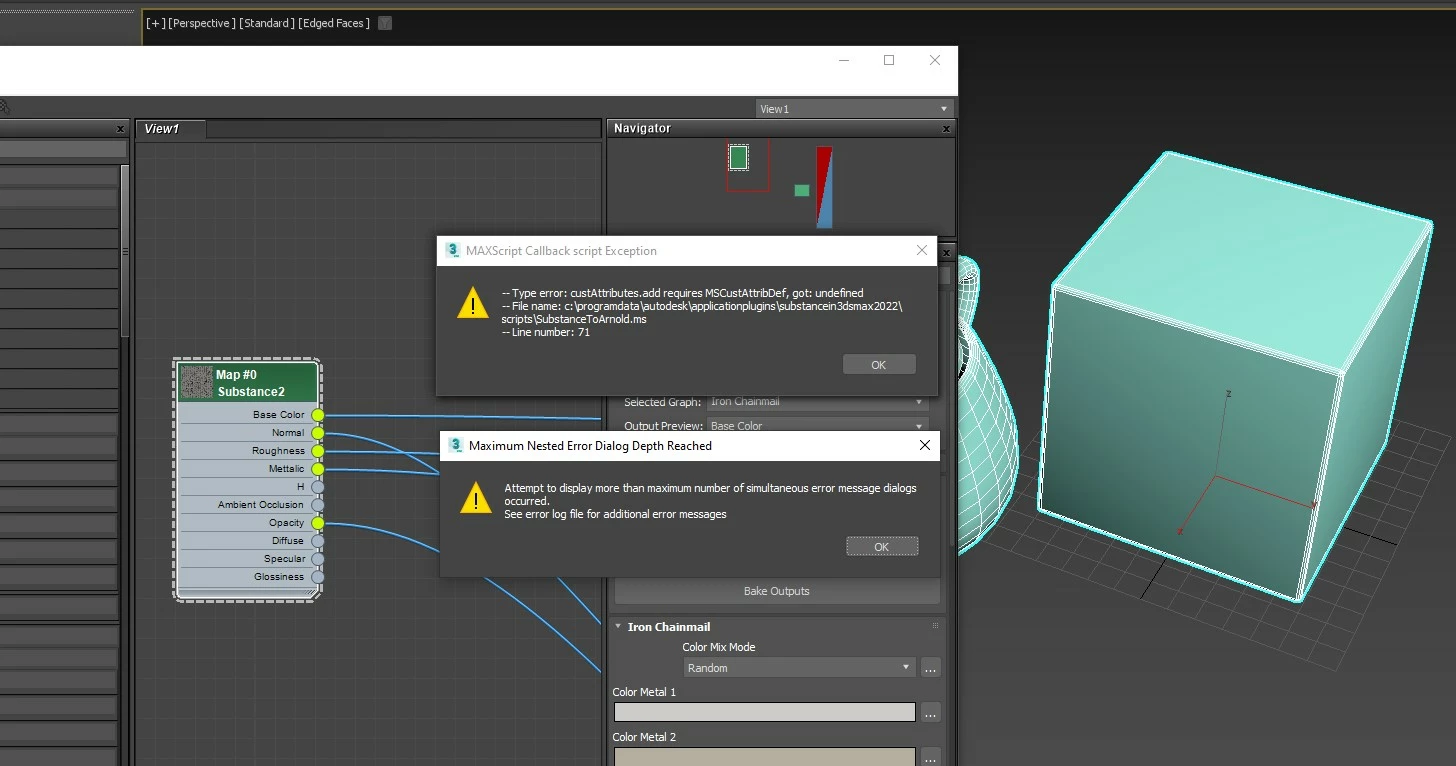Image resolution: width=1456 pixels, height=766 pixels.
Task: Click the Map #0 Substance2 node thumbnail
Action: coord(196,383)
